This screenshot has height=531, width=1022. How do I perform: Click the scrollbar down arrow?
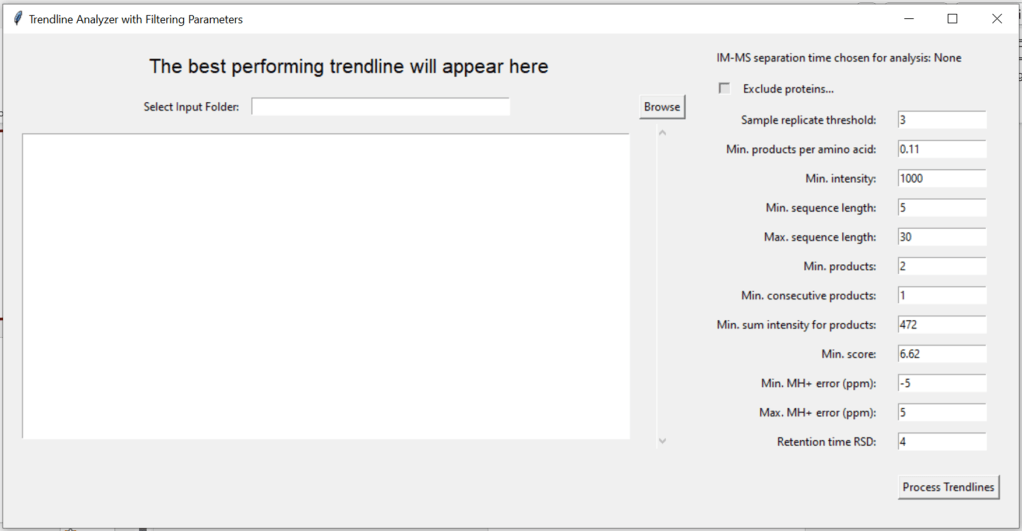click(661, 441)
